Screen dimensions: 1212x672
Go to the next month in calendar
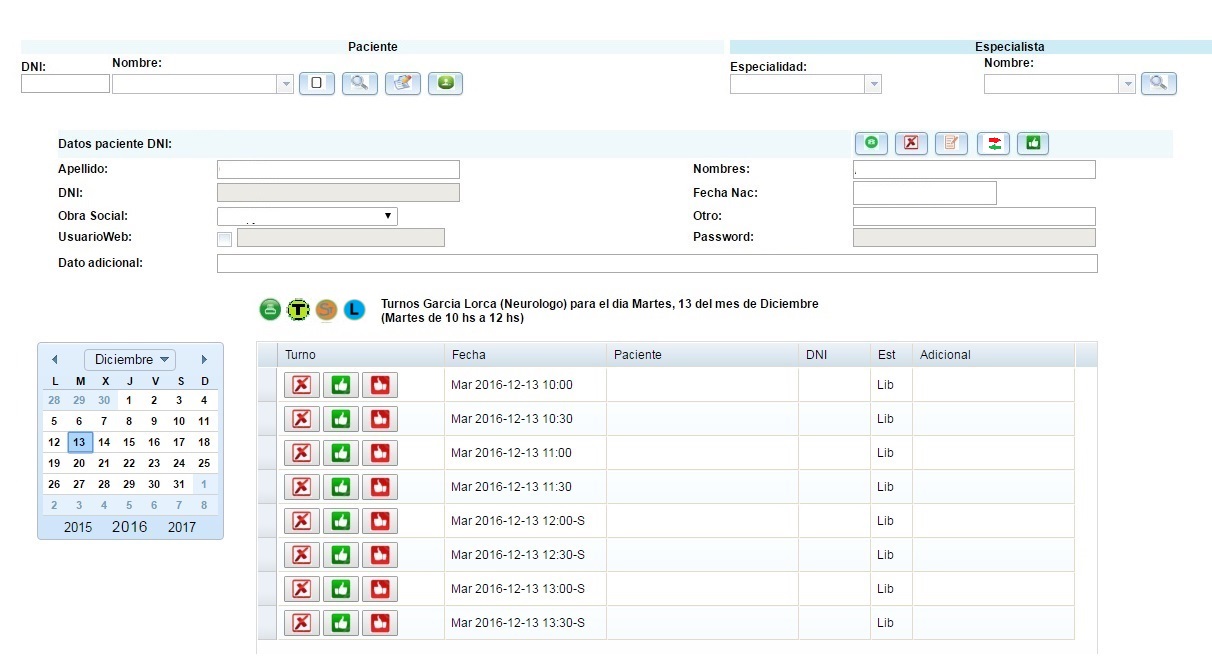click(x=204, y=359)
